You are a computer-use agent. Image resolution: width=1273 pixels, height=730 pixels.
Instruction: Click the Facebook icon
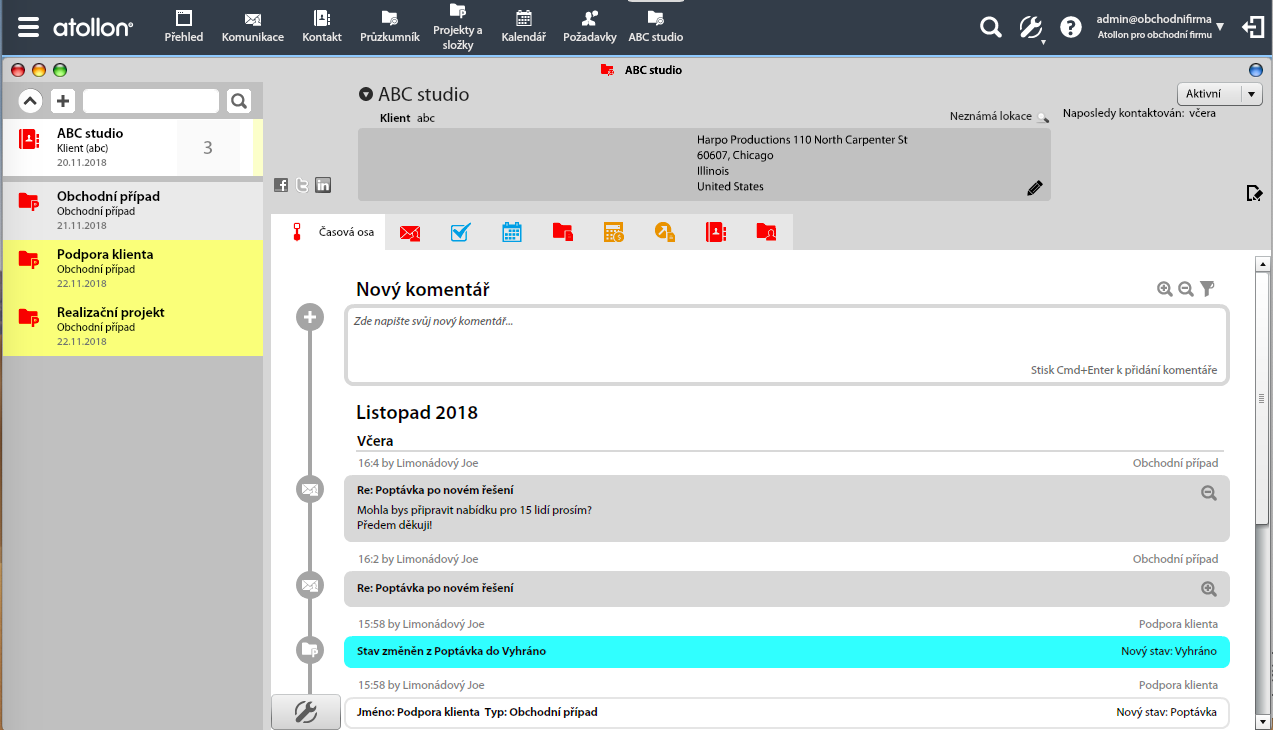pos(281,185)
